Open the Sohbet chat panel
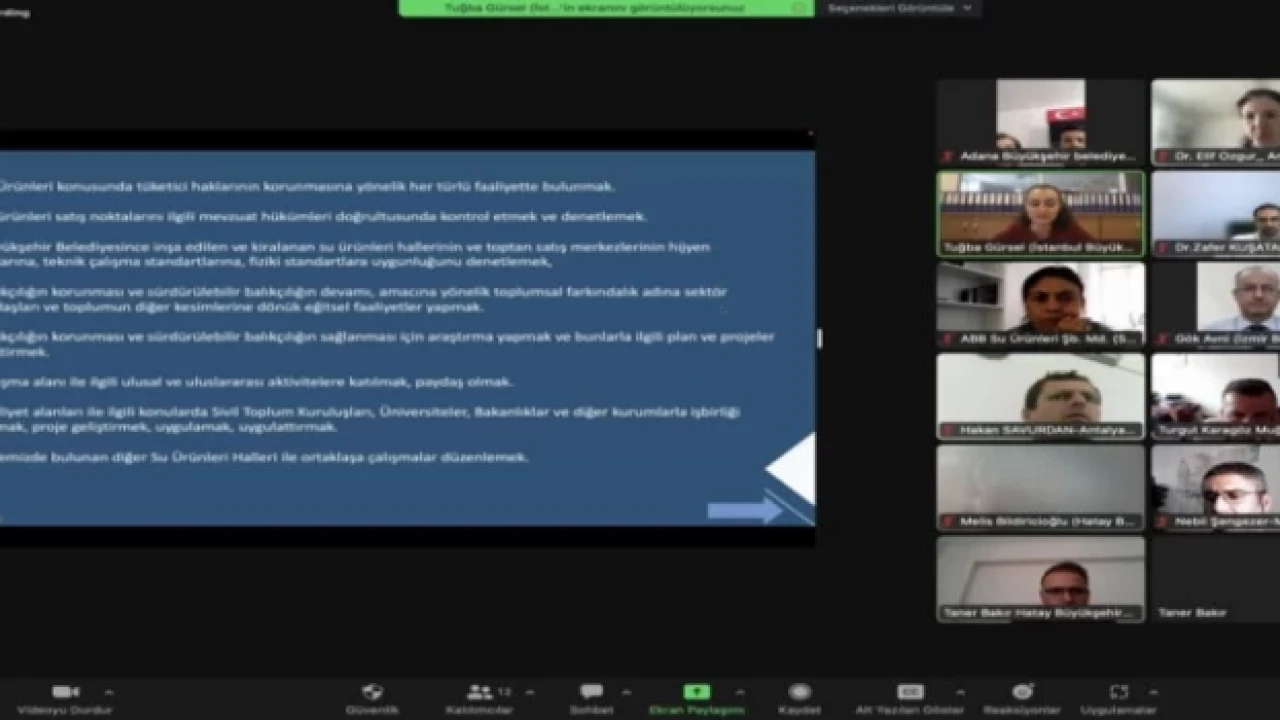The height and width of the screenshot is (720, 1280). point(591,692)
